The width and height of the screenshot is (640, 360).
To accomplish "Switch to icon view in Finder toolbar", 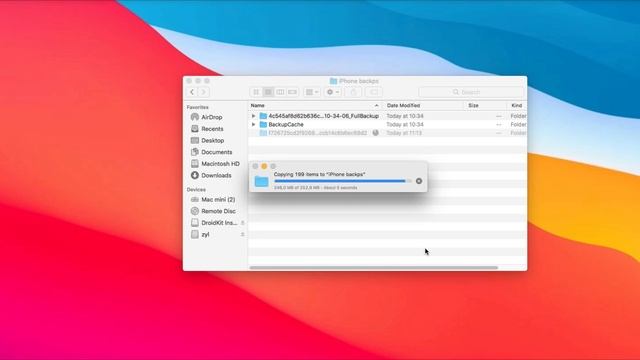I will pos(256,92).
